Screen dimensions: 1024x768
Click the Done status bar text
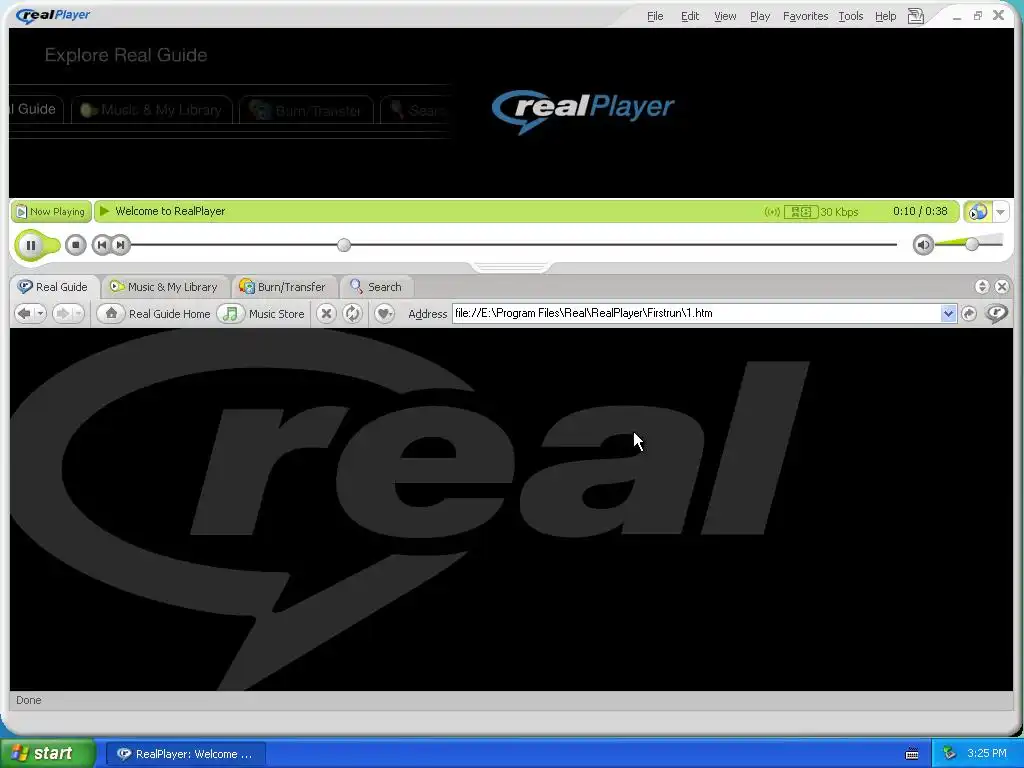(x=29, y=700)
